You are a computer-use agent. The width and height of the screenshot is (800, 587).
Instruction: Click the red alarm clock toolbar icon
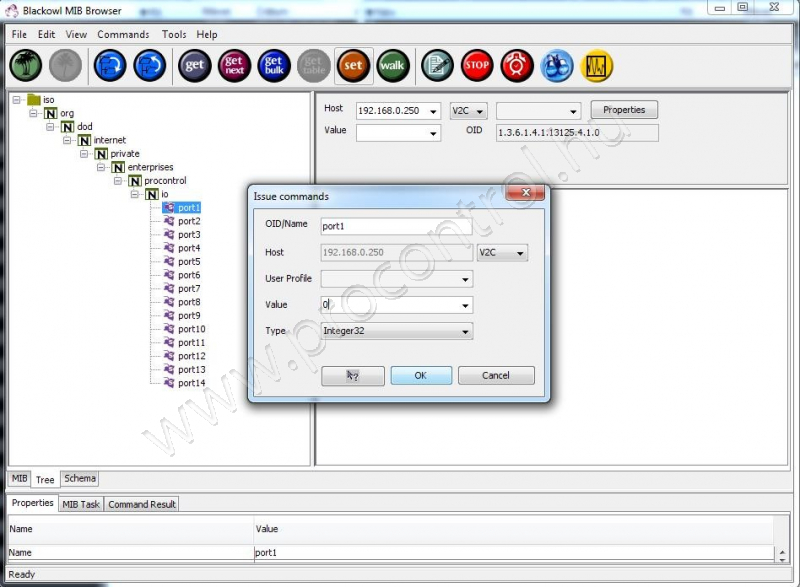point(517,65)
